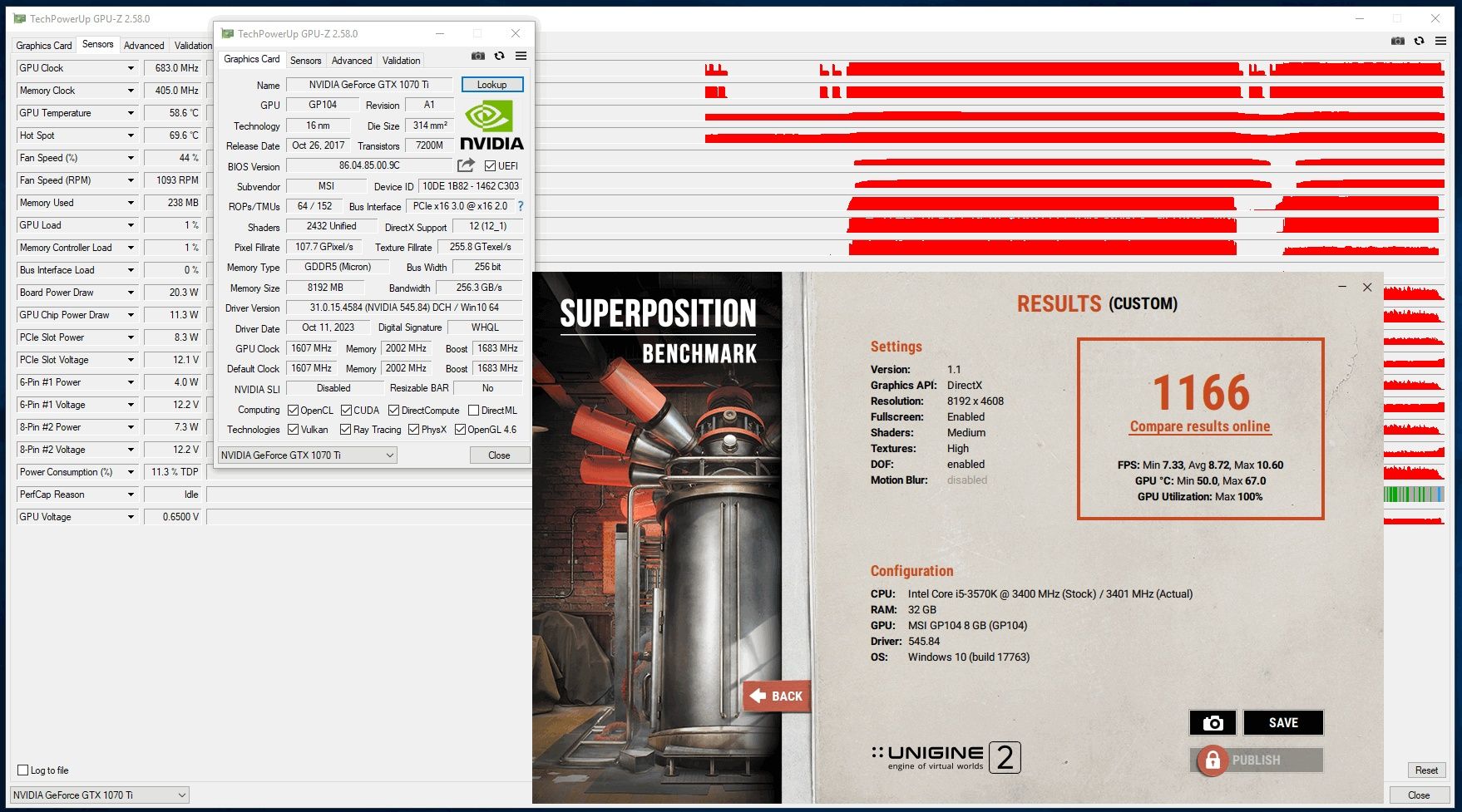The image size is (1462, 812).
Task: Open Sensors tab in the Graphics Card window
Action: [305, 61]
